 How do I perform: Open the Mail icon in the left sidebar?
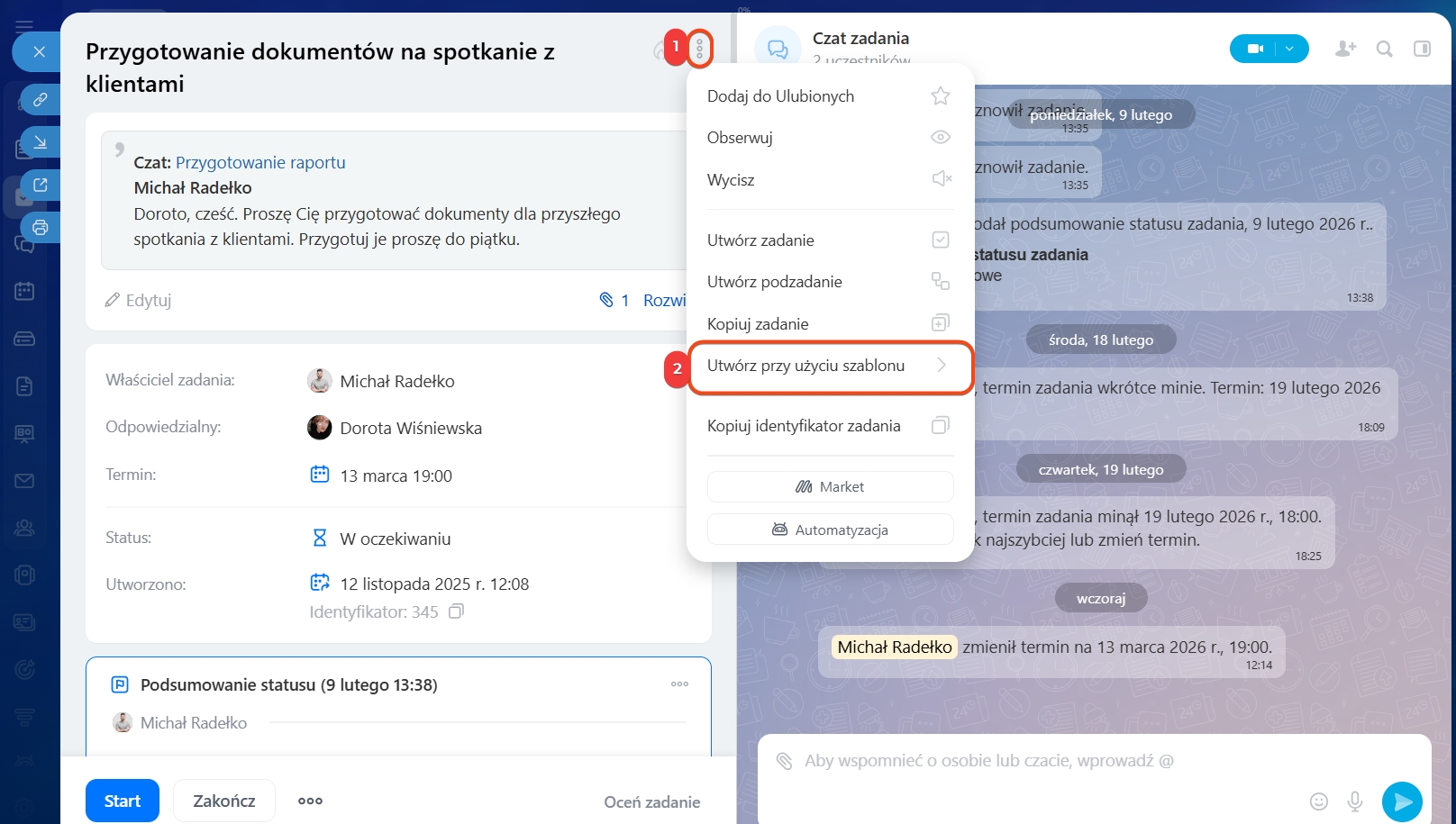[x=24, y=481]
